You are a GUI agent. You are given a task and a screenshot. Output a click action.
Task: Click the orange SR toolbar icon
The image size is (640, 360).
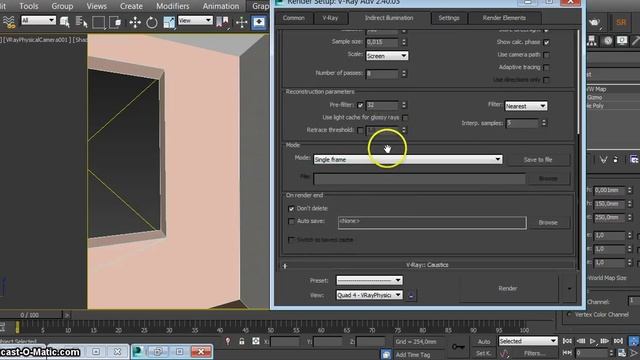[x=621, y=22]
